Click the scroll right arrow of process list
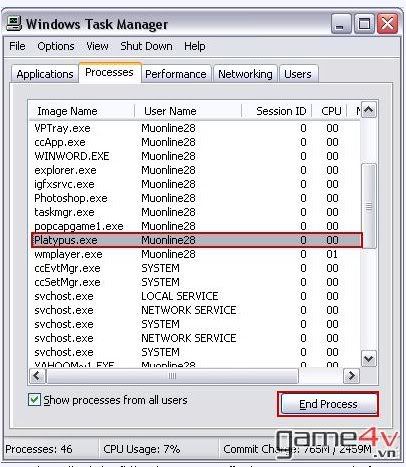This screenshot has width=406, height=467. [351, 376]
